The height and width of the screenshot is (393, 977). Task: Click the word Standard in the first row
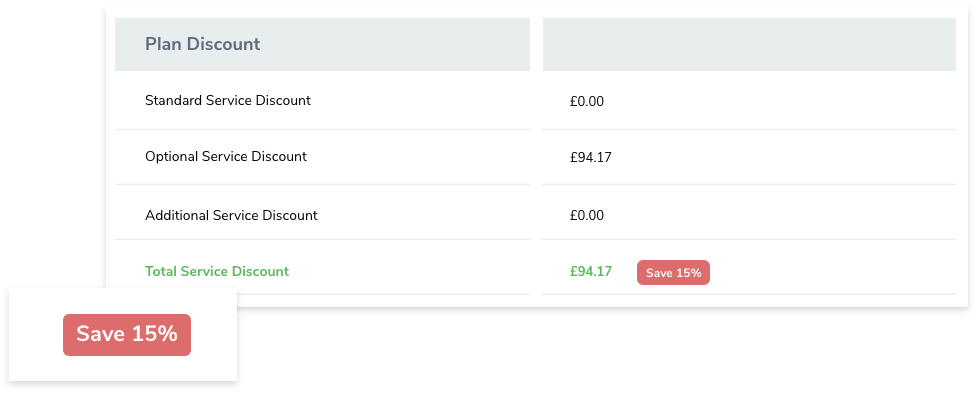click(x=172, y=100)
